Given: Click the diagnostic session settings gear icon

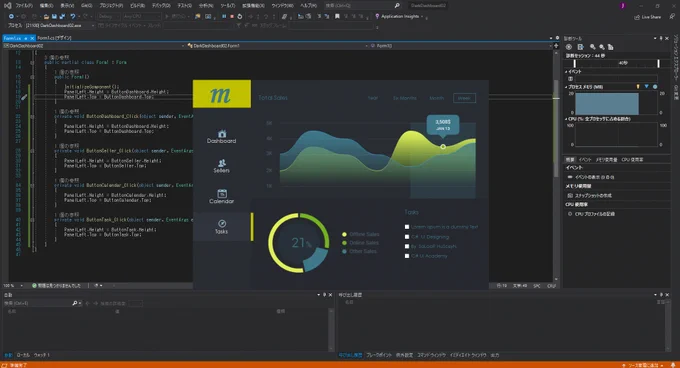Looking at the screenshot, I should coord(569,47).
